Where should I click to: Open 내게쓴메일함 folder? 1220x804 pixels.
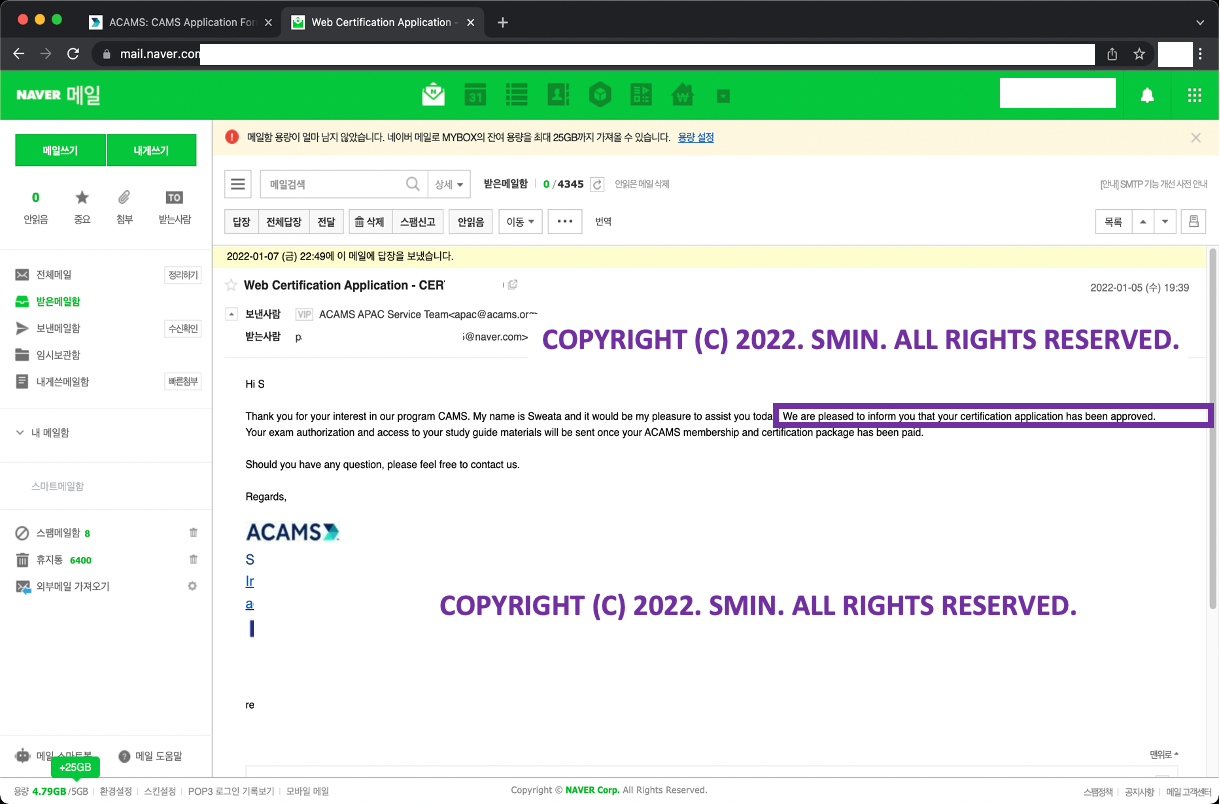(x=62, y=382)
